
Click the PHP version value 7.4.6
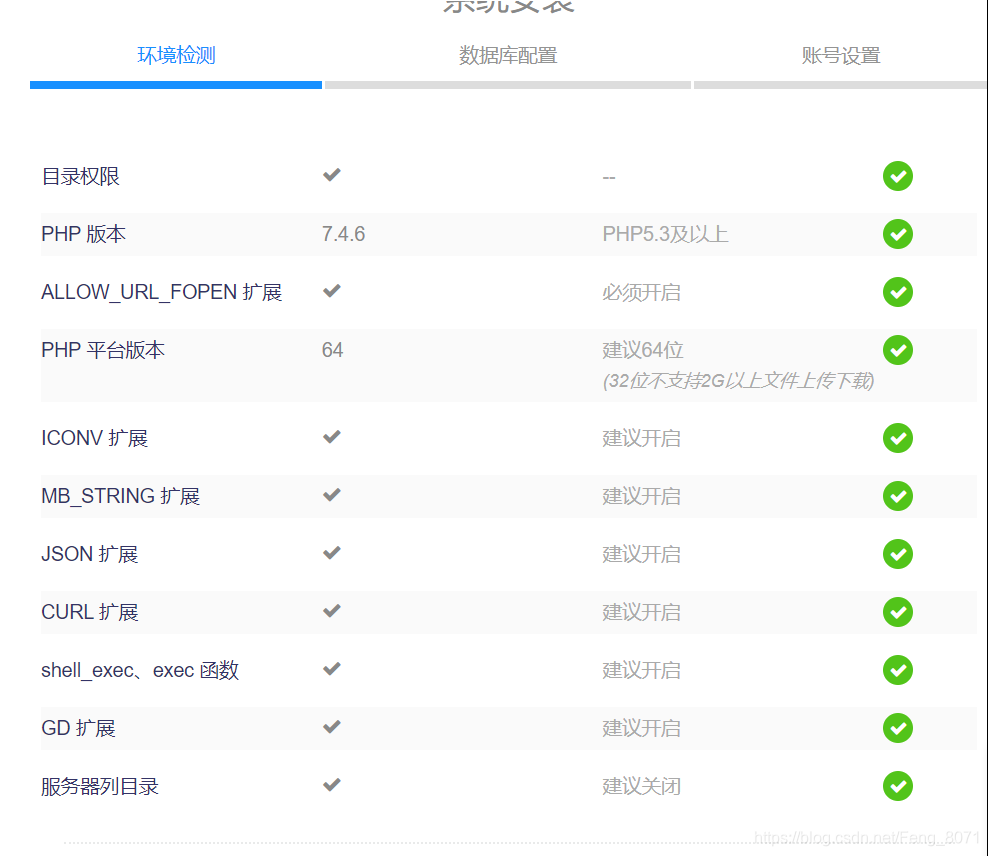tap(343, 234)
